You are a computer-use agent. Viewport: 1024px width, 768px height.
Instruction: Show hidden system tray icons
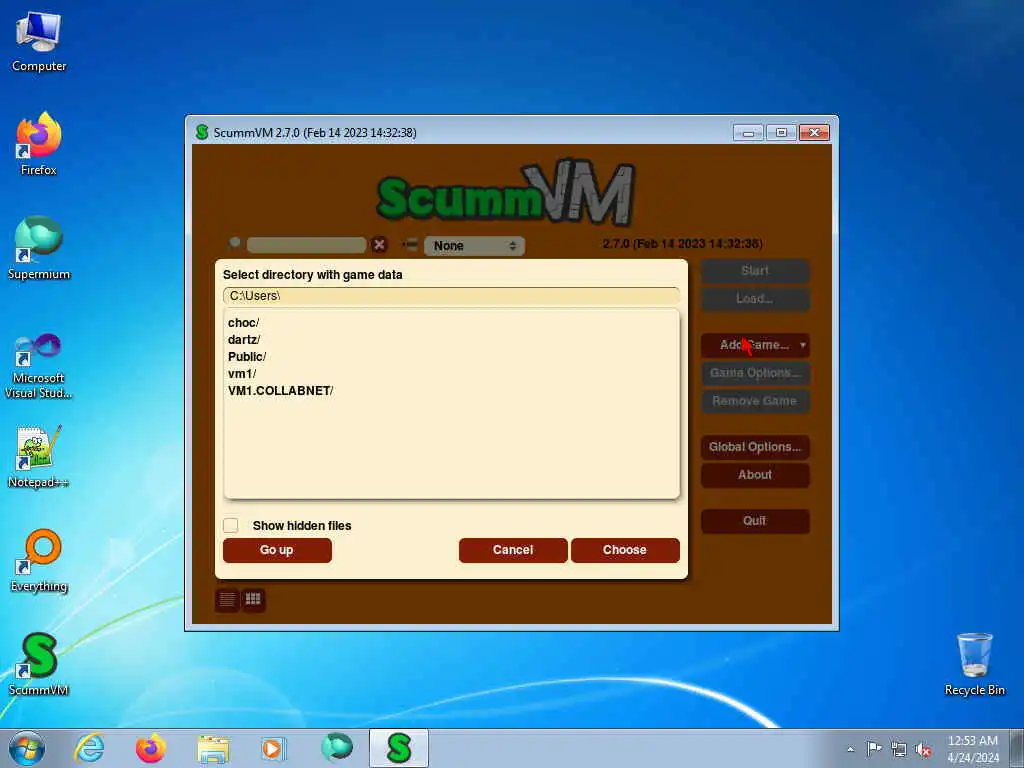click(x=850, y=750)
